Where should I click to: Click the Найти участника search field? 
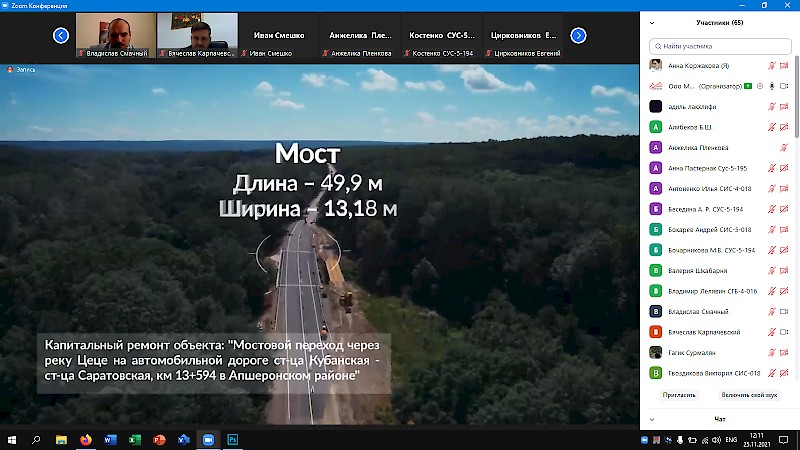click(718, 46)
